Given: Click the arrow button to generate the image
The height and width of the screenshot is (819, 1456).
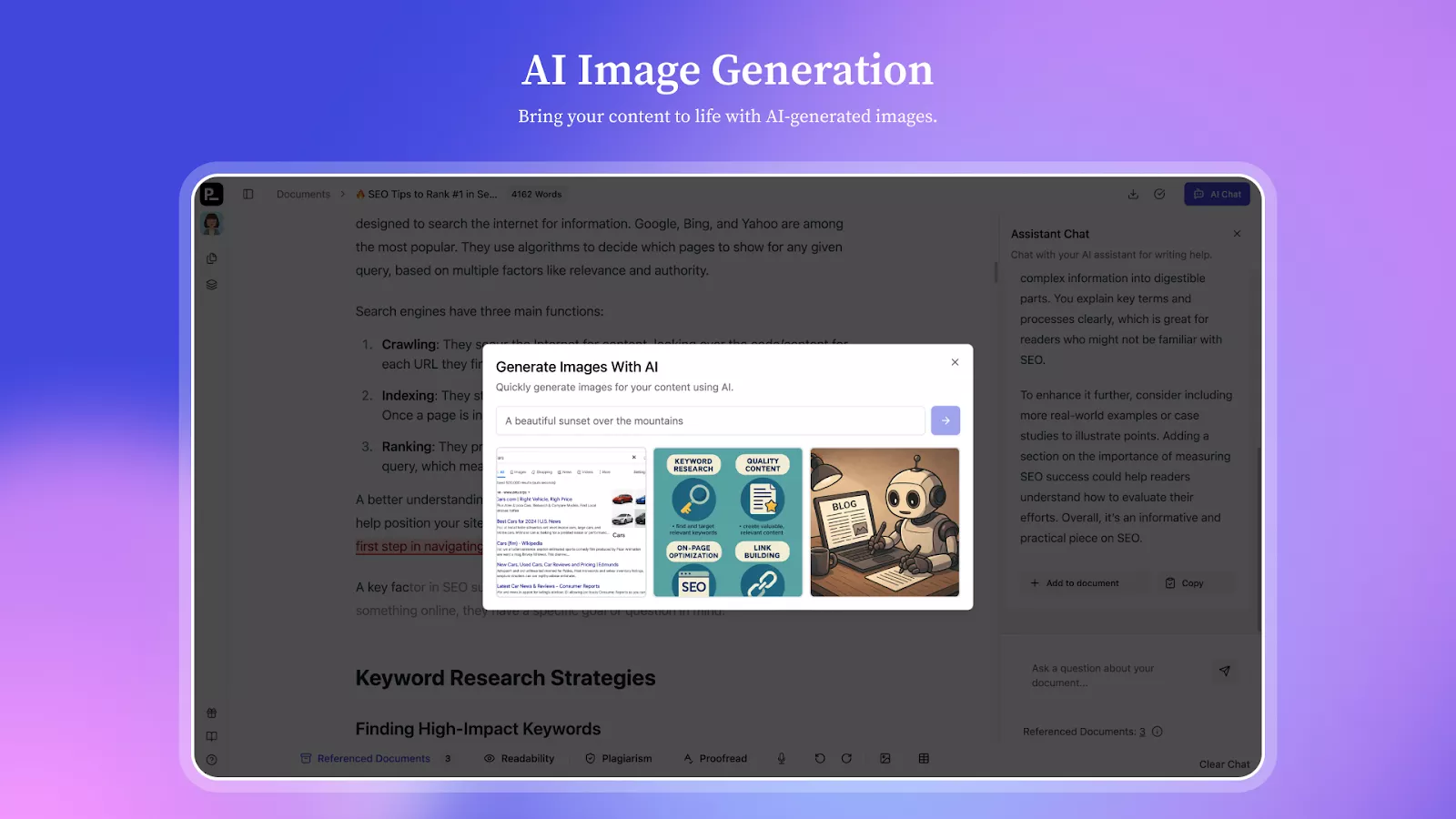Looking at the screenshot, I should (945, 420).
